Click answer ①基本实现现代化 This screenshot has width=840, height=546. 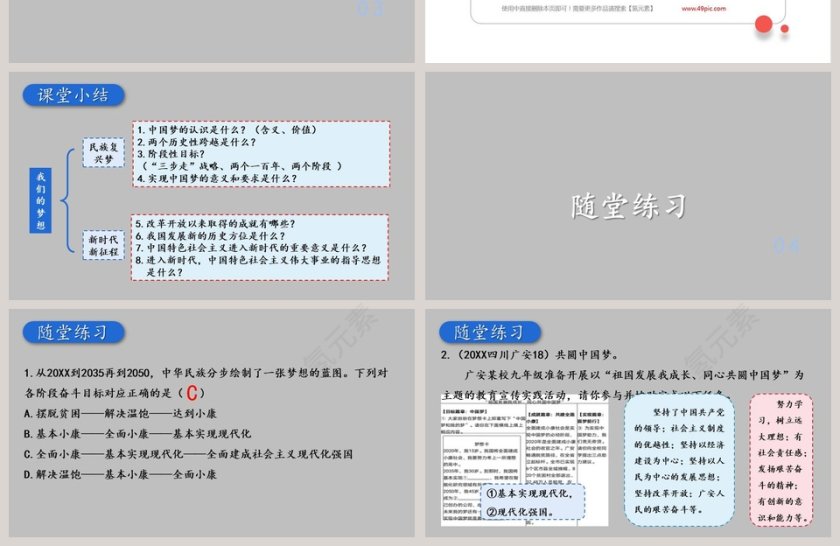530,493
